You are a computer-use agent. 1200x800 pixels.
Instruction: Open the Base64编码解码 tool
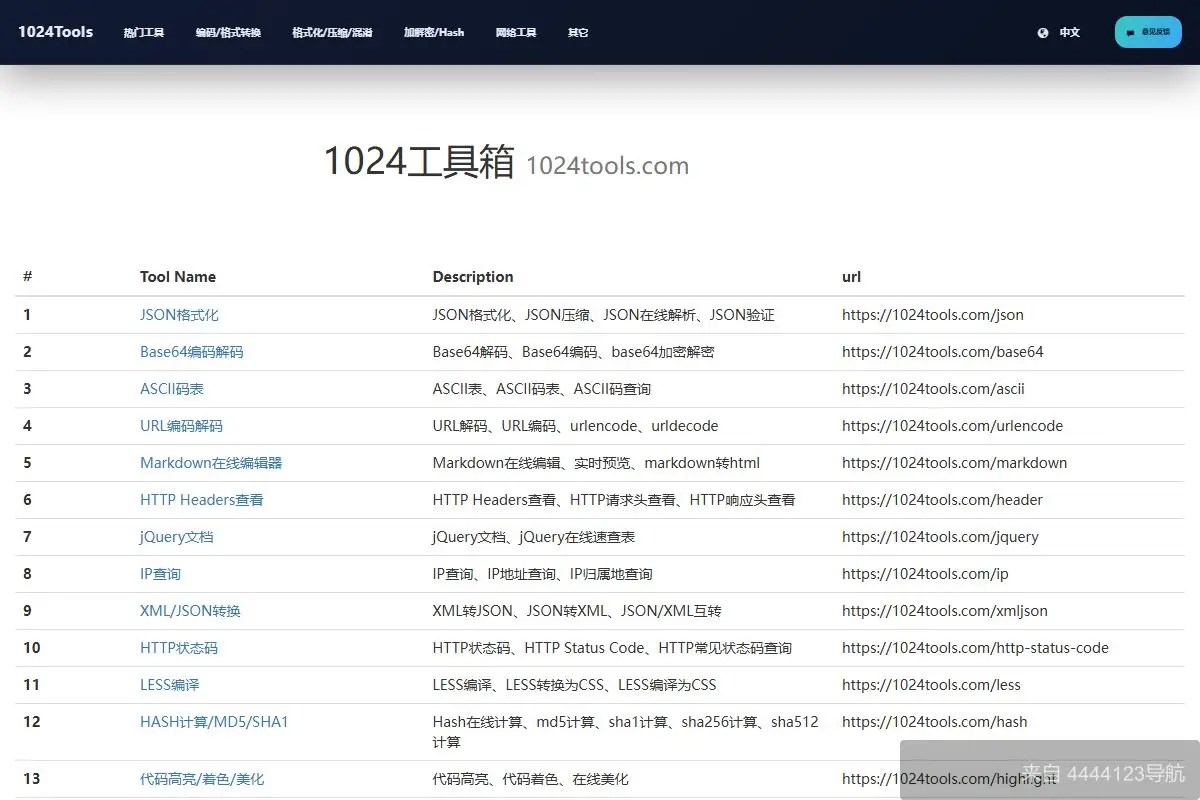click(x=191, y=351)
